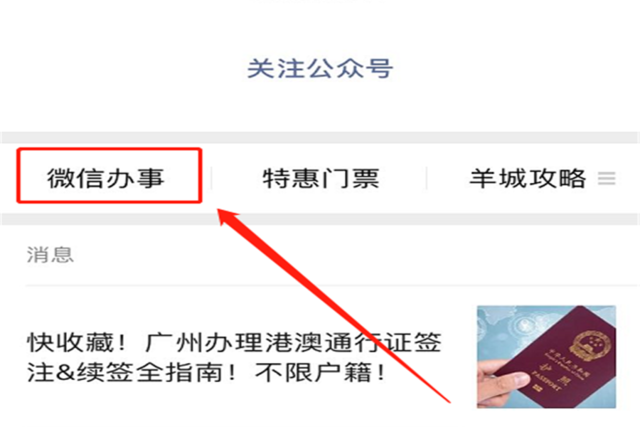
Task: Click the divider between 特惠门票 and 羊城攻略
Action: pos(427,178)
